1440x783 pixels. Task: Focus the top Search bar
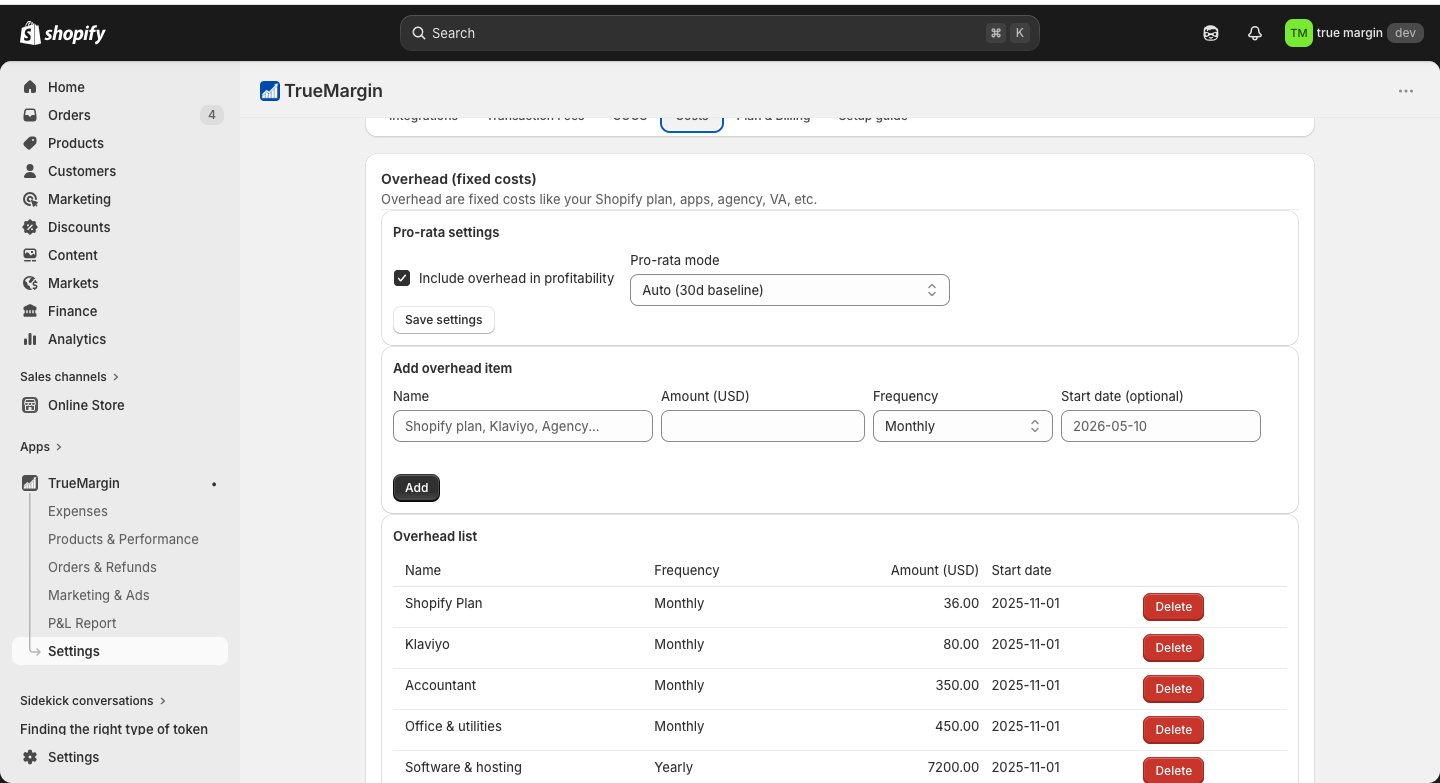pos(720,33)
